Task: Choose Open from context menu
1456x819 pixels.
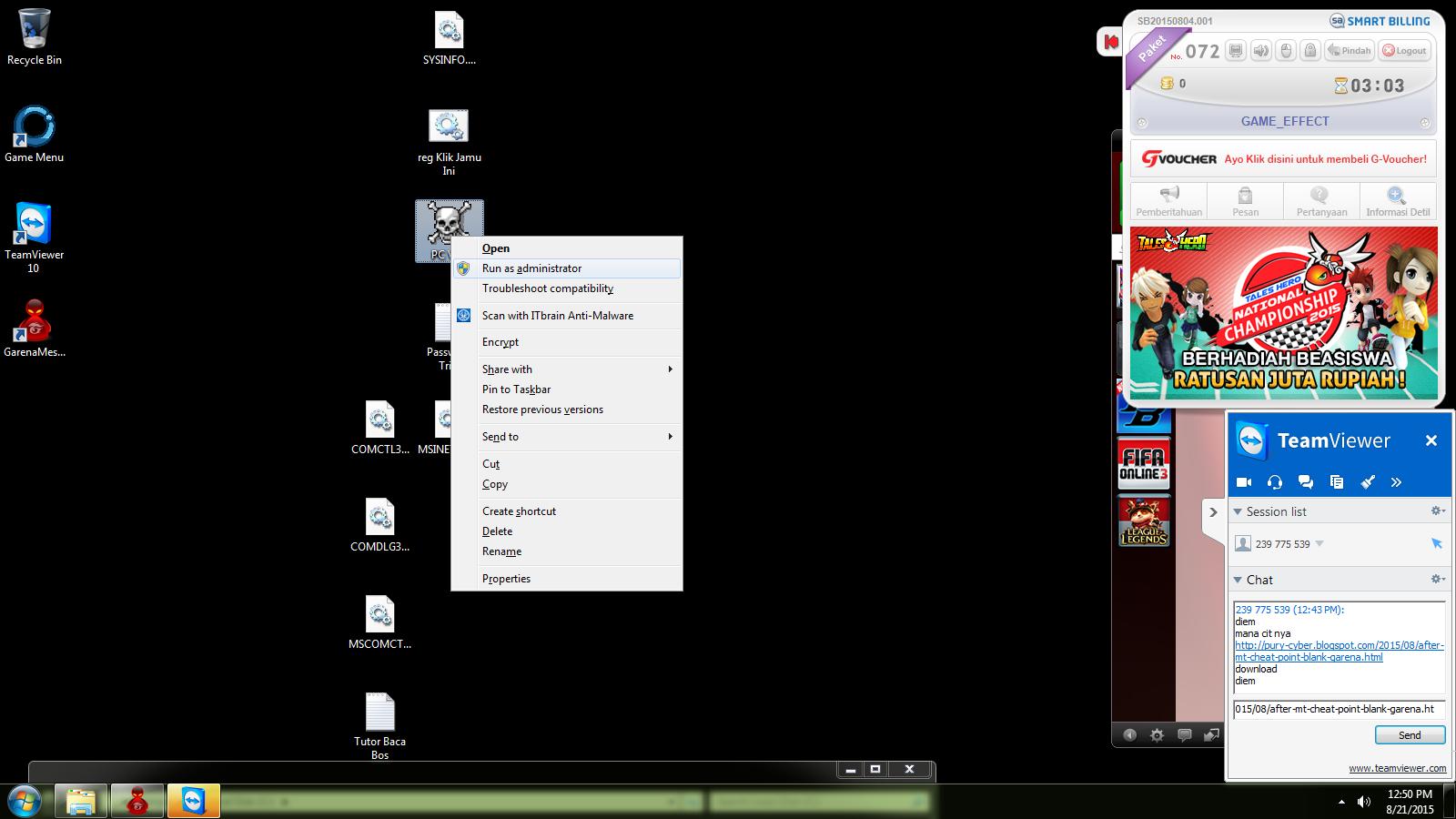Action: click(567, 248)
